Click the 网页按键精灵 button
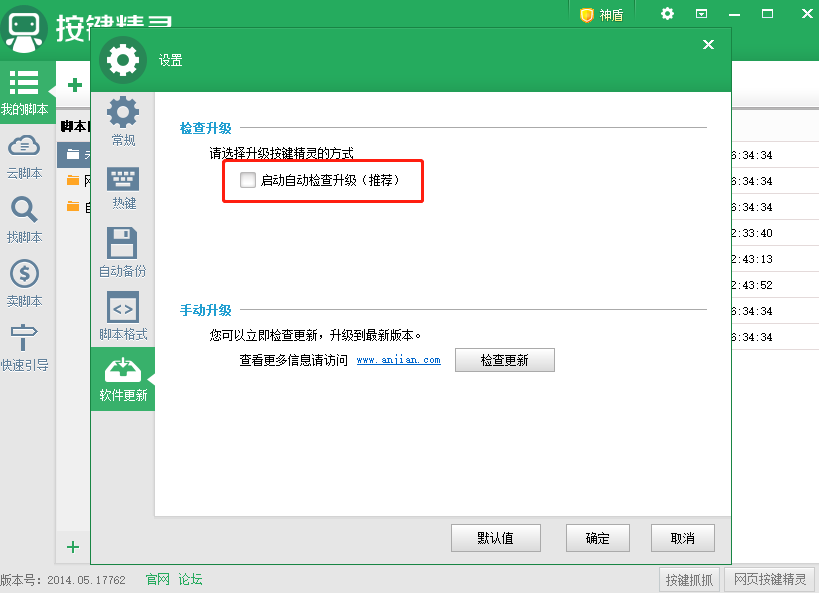This screenshot has height=593, width=819. [770, 579]
